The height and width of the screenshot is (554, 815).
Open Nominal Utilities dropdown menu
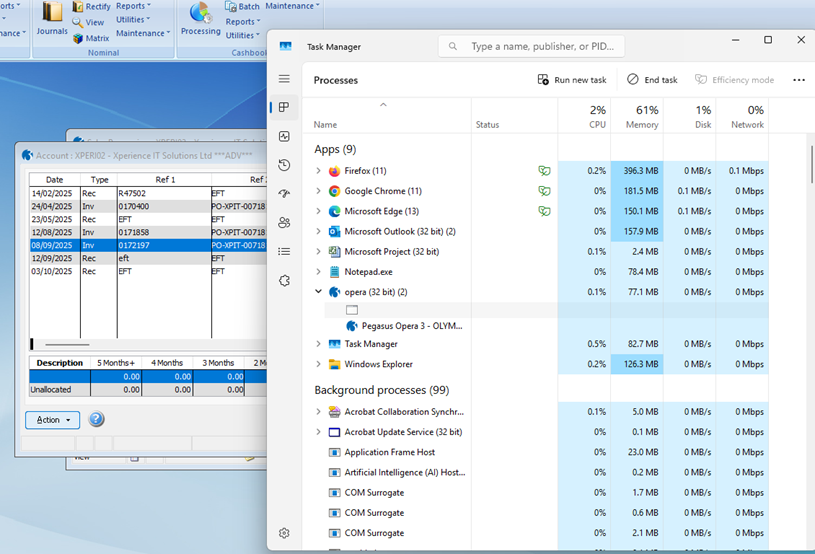pos(133,20)
